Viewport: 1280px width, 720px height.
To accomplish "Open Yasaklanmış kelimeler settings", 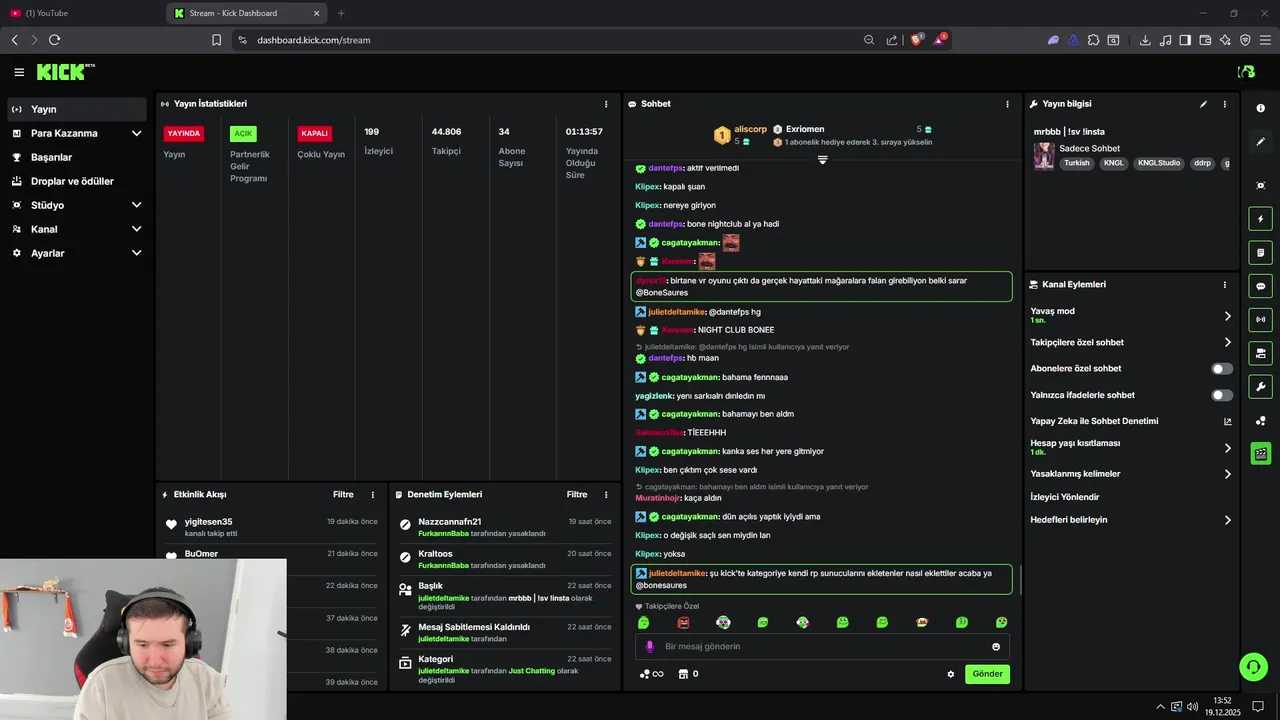I will 1131,474.
